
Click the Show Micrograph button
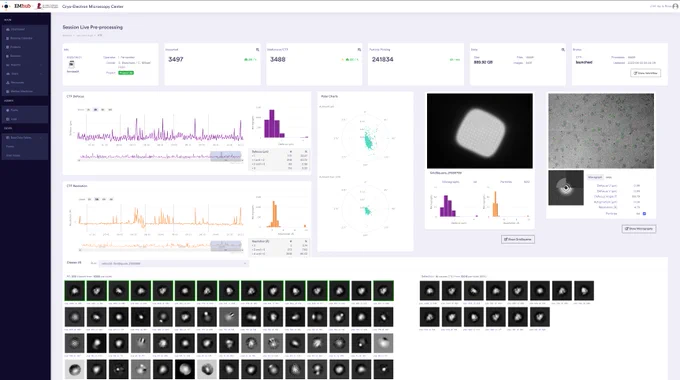click(x=639, y=229)
